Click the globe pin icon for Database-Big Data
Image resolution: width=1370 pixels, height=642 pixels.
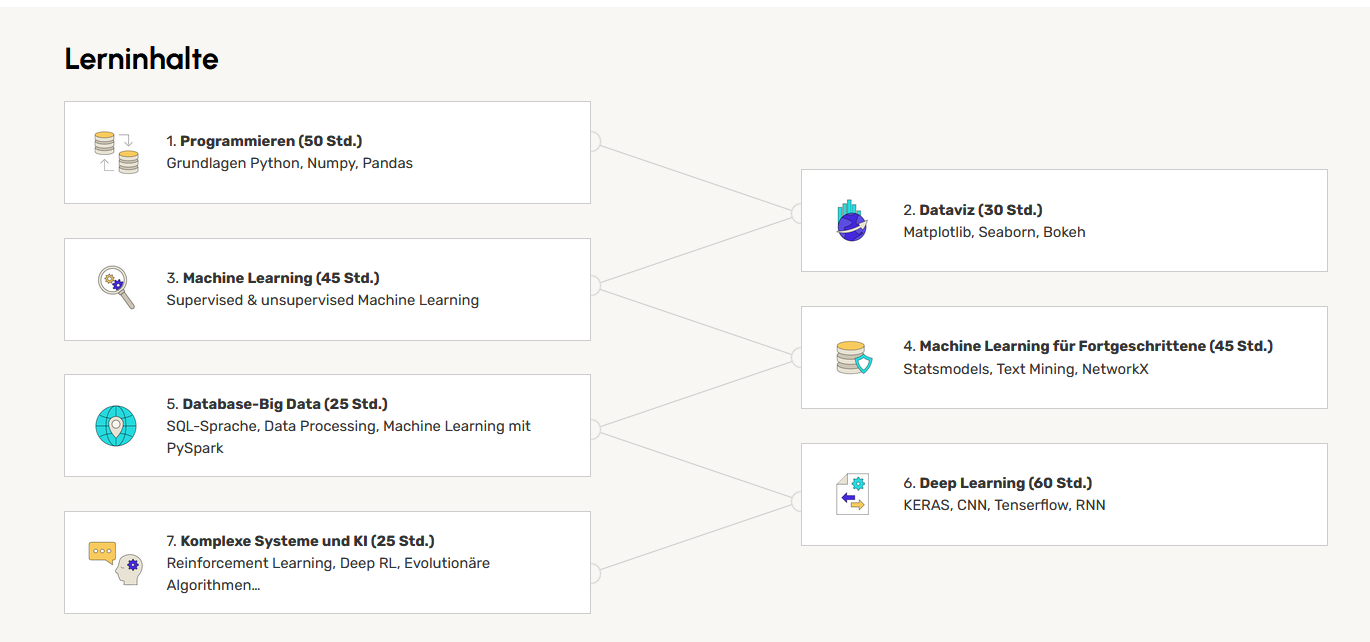(116, 425)
